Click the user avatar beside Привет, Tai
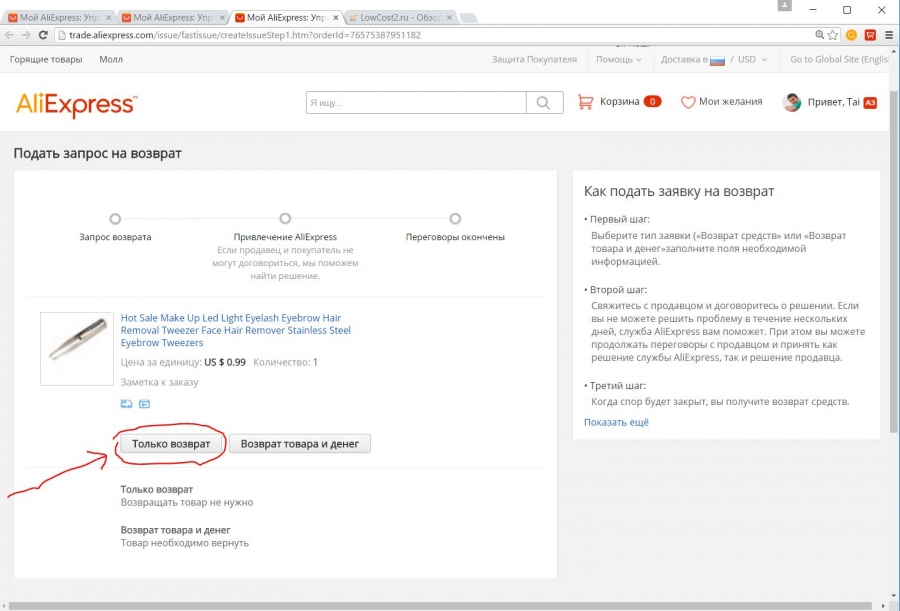This screenshot has width=900, height=611. [x=792, y=102]
